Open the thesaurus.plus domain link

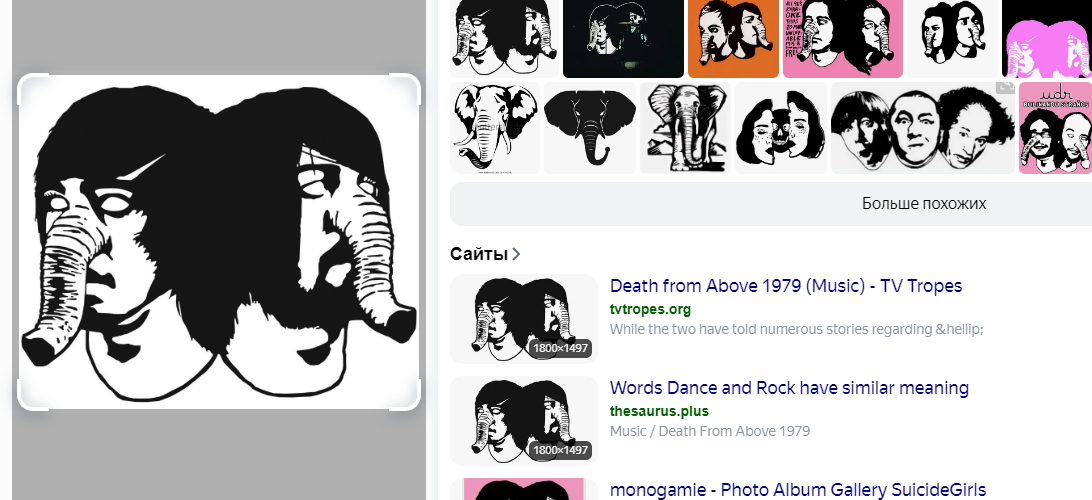659,411
